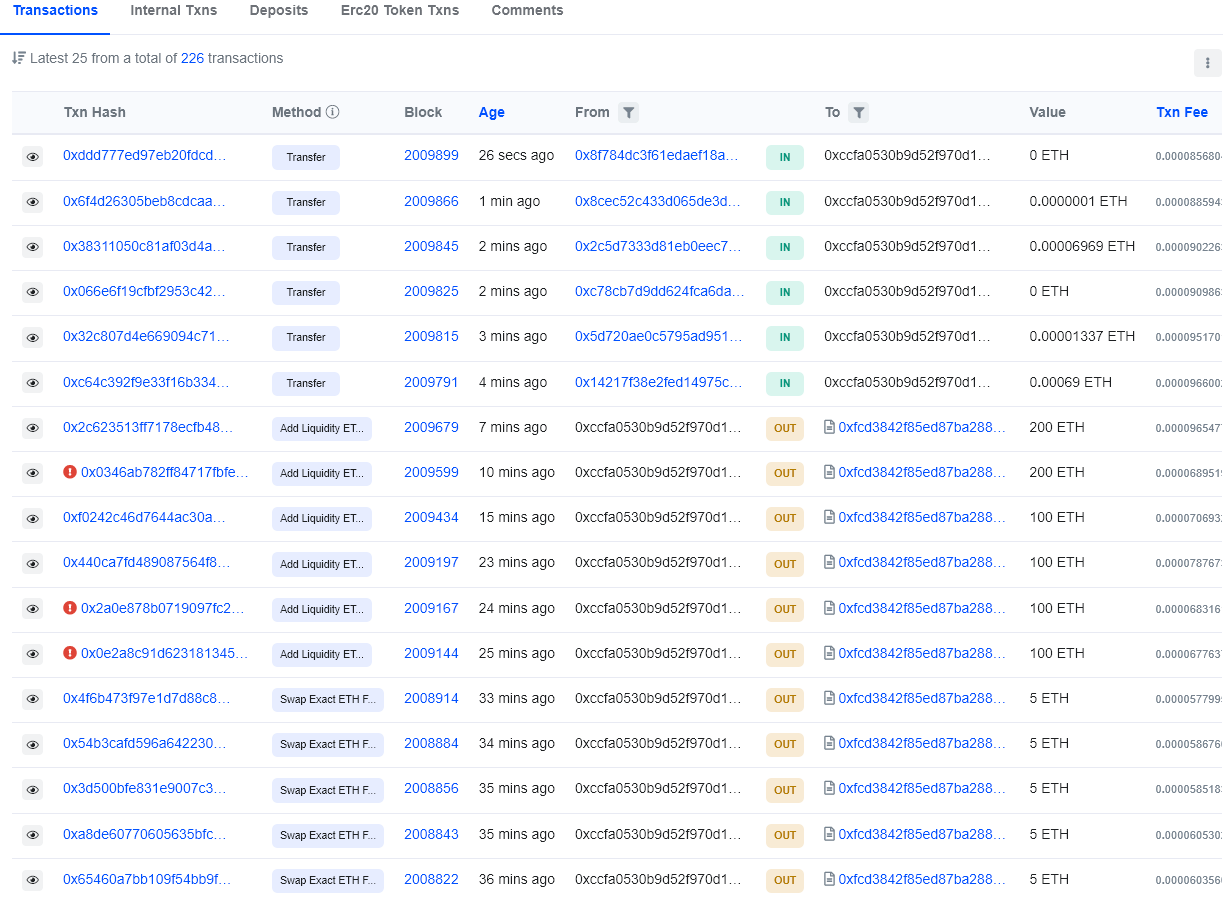Toggle the Age column display format

point(491,113)
